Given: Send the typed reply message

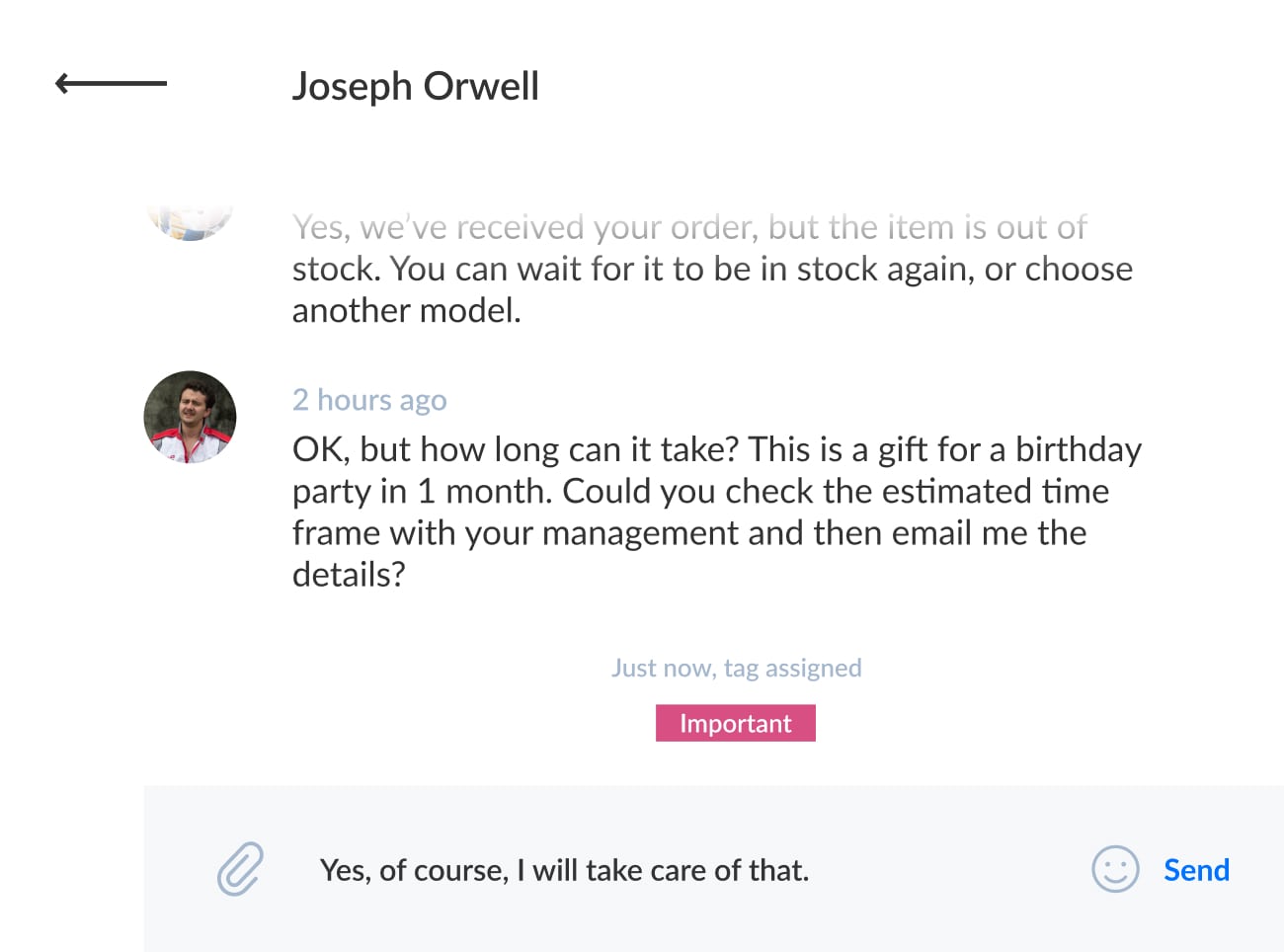Looking at the screenshot, I should [1196, 870].
